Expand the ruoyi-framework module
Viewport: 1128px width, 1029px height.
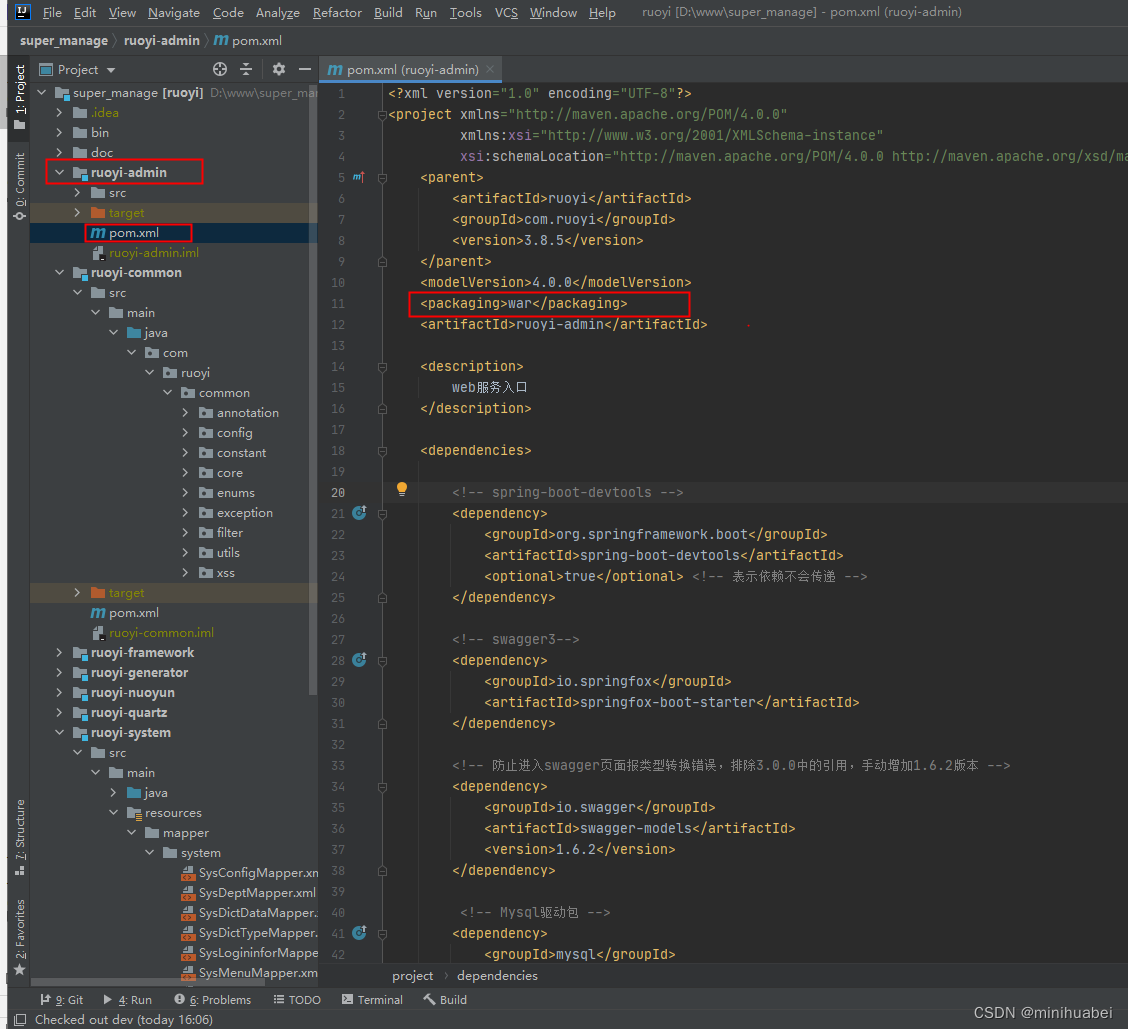pyautogui.click(x=60, y=653)
